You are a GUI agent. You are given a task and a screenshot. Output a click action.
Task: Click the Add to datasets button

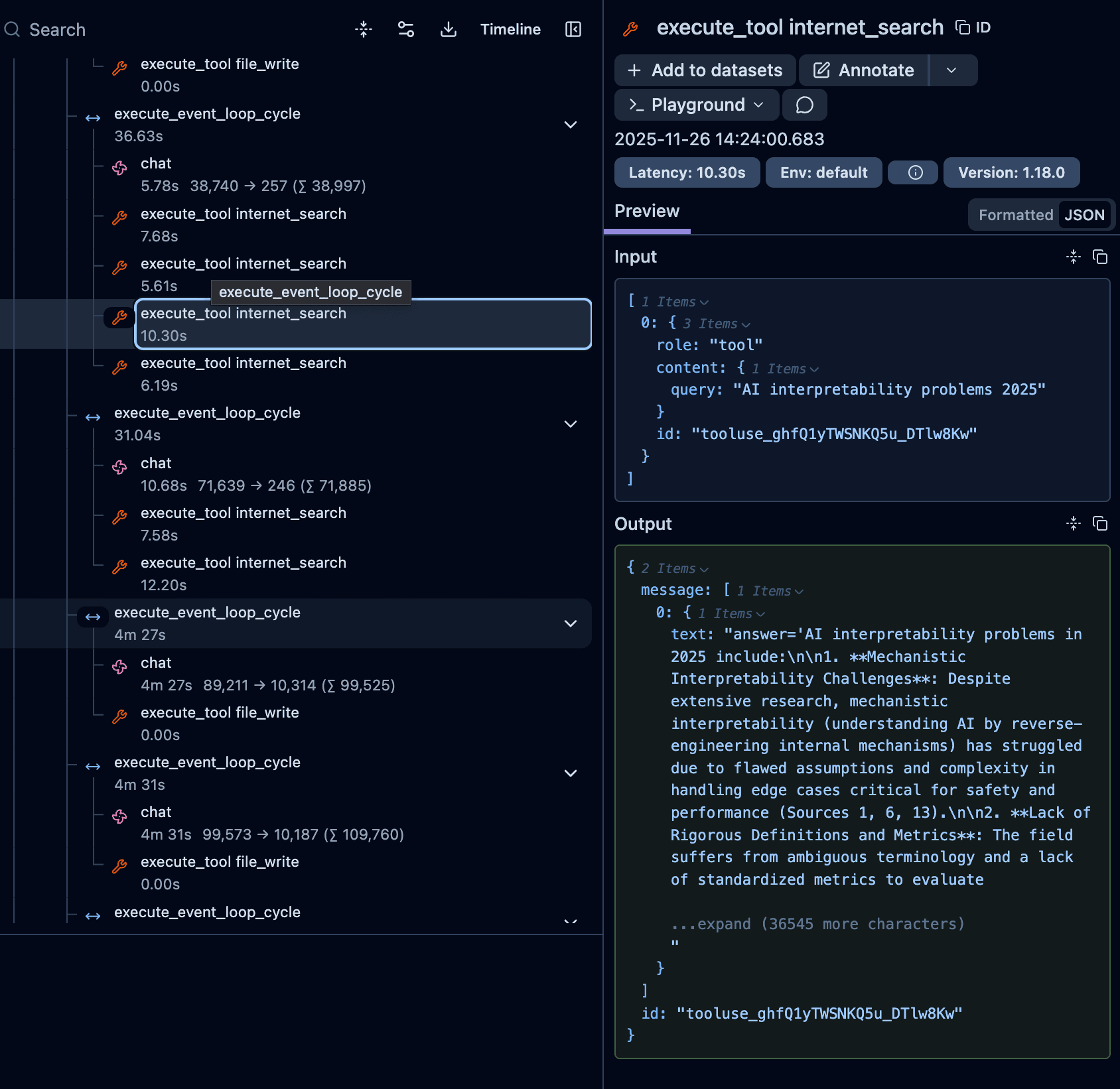coord(704,70)
